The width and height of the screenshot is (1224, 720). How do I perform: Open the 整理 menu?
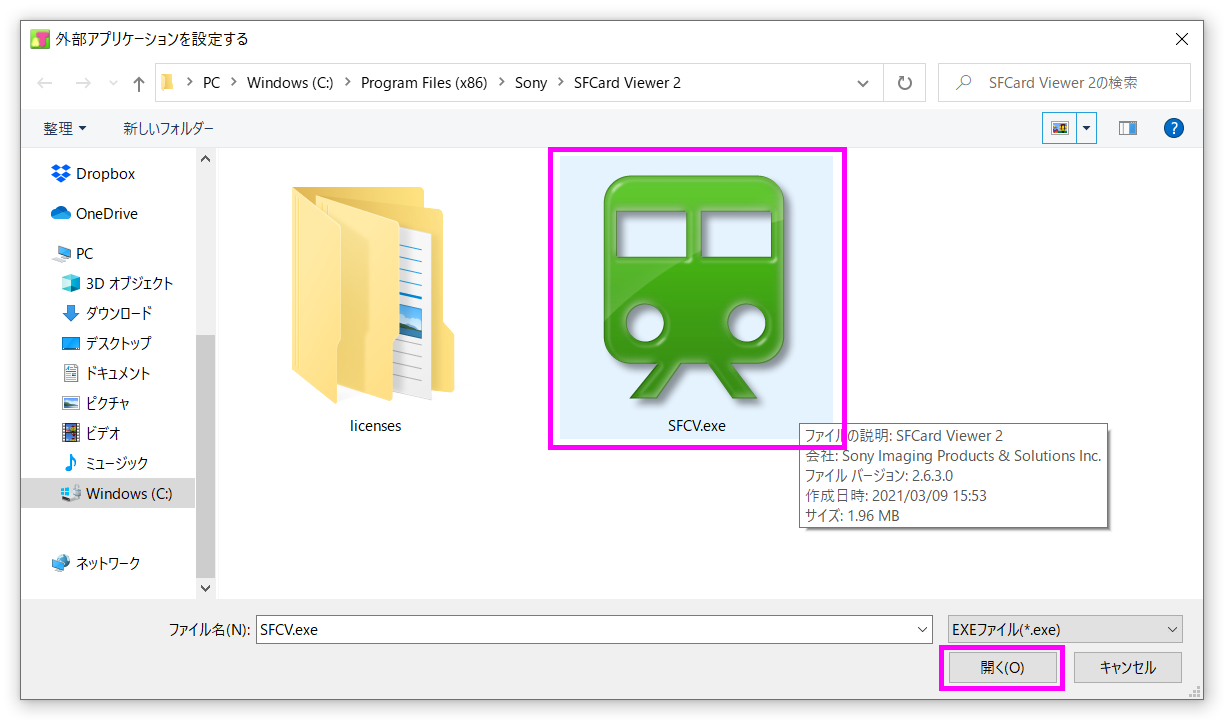pyautogui.click(x=64, y=128)
